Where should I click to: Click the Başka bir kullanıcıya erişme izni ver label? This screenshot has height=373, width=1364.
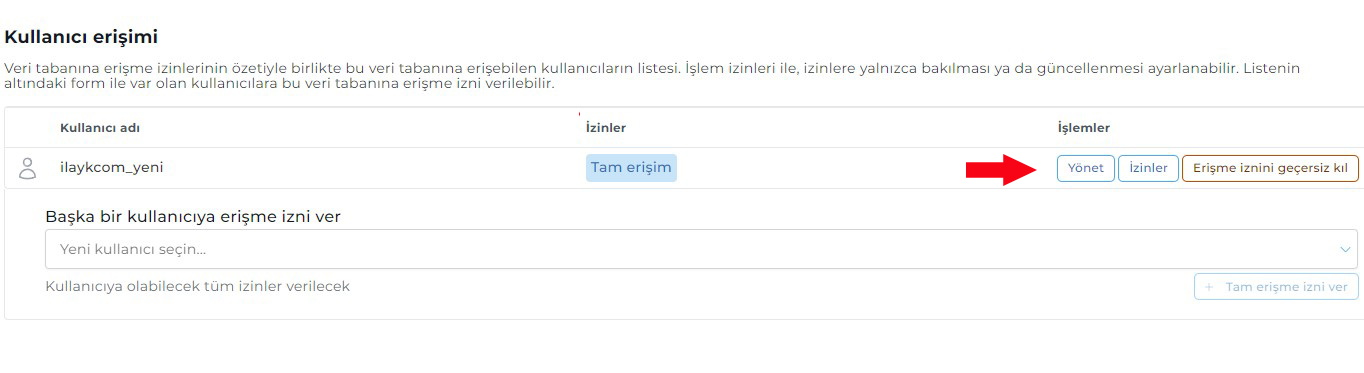[193, 216]
